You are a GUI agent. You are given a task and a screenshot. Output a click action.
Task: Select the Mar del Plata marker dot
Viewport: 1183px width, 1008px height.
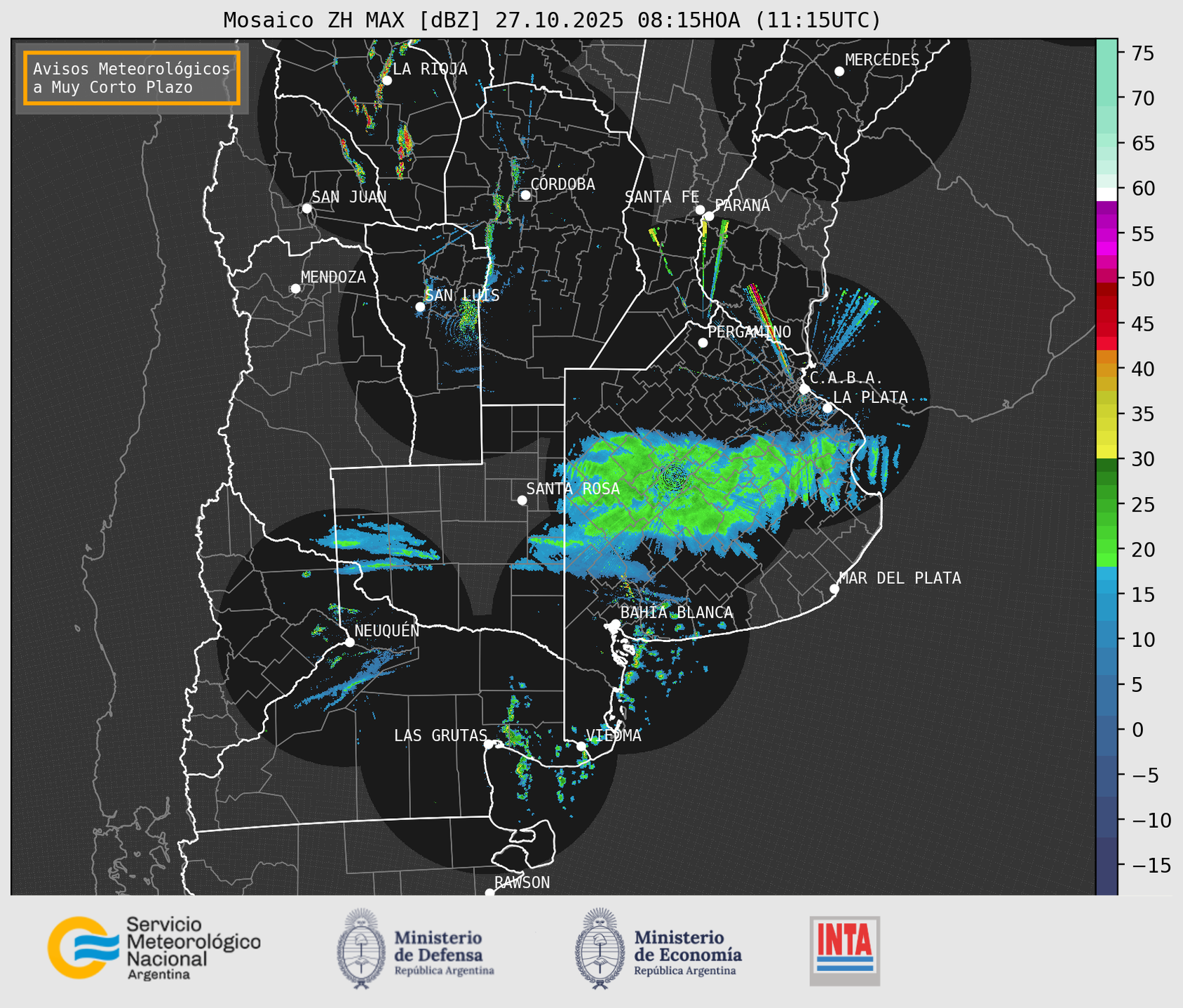[x=834, y=589]
